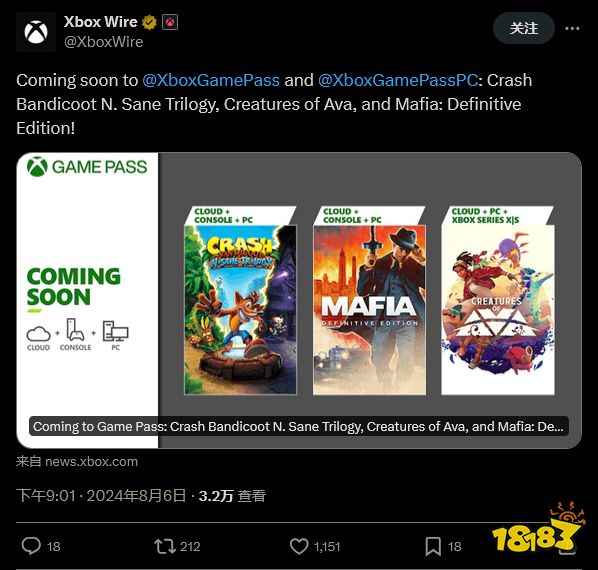Open the reply comment icon

click(x=31, y=546)
